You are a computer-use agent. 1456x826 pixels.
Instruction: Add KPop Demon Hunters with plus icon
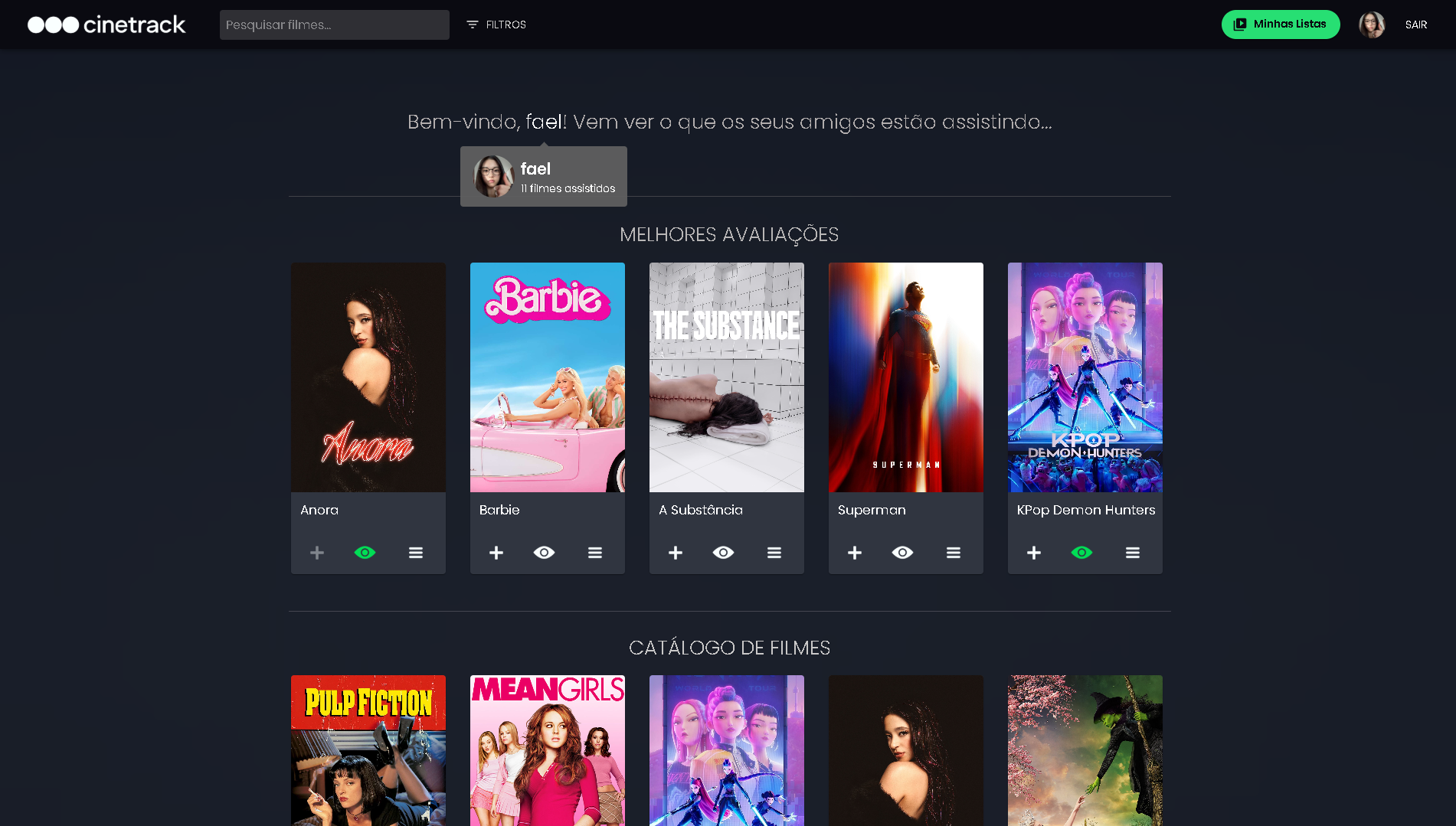tap(1034, 553)
